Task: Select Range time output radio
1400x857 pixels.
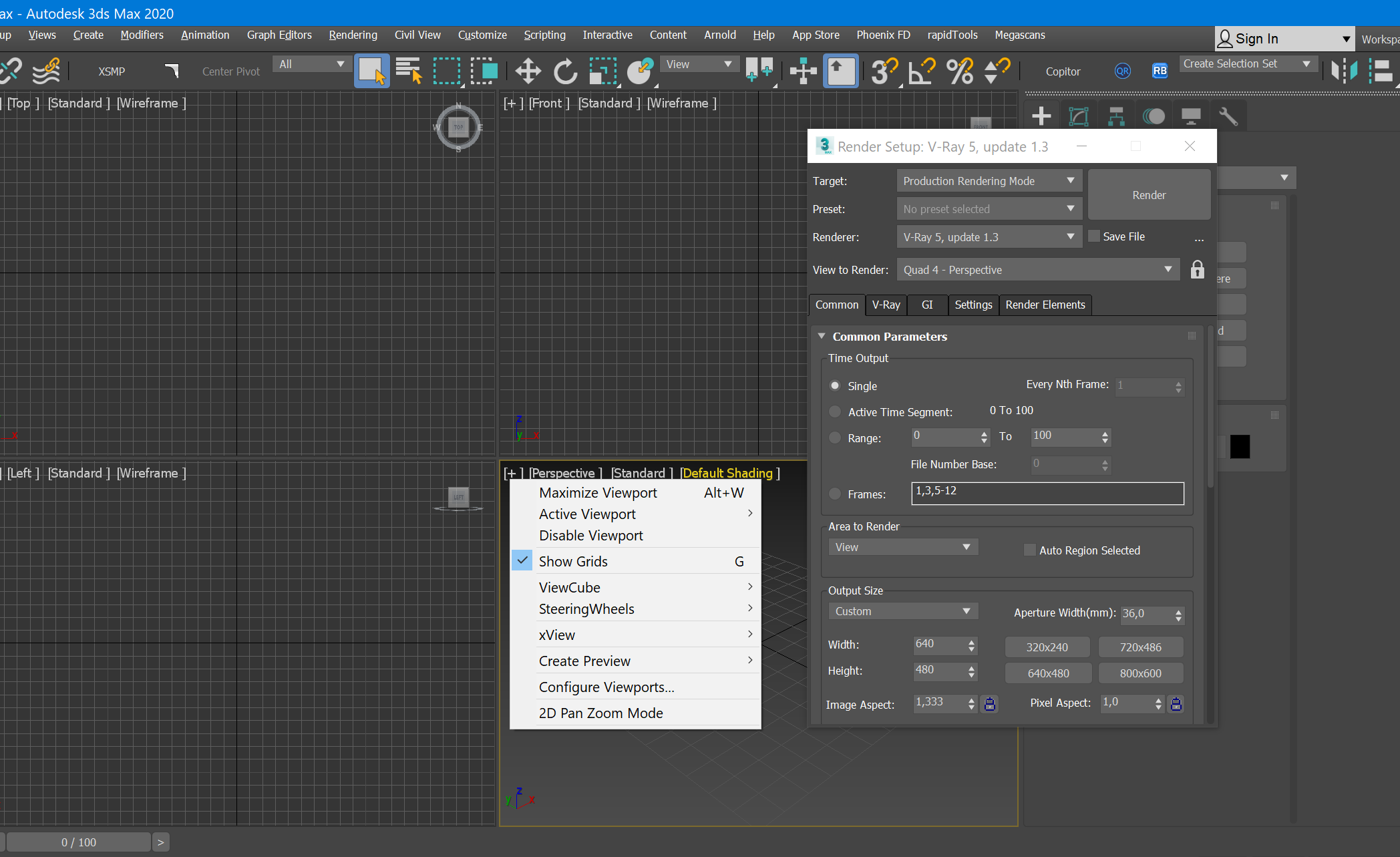Action: tap(835, 438)
